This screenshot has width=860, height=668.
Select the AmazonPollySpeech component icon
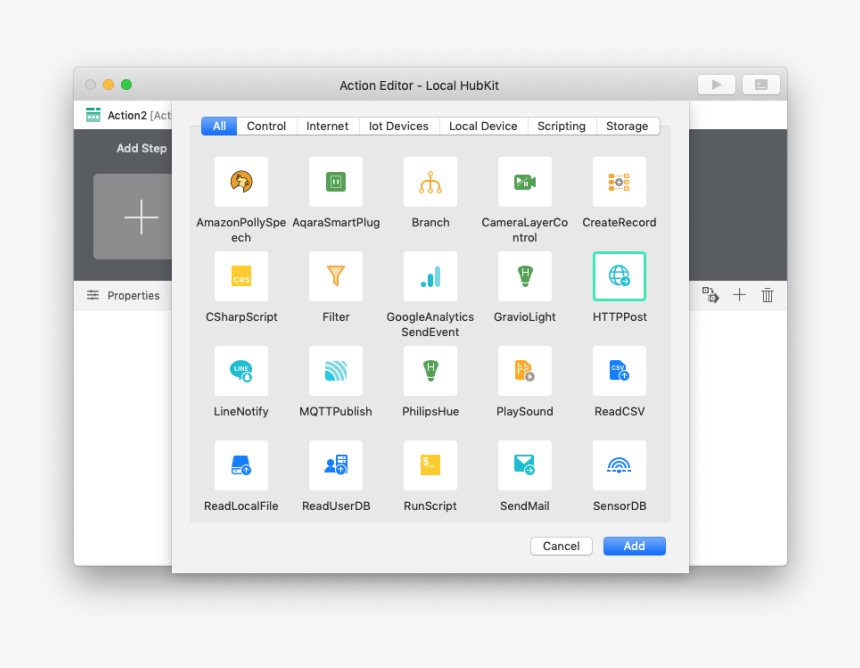click(241, 182)
